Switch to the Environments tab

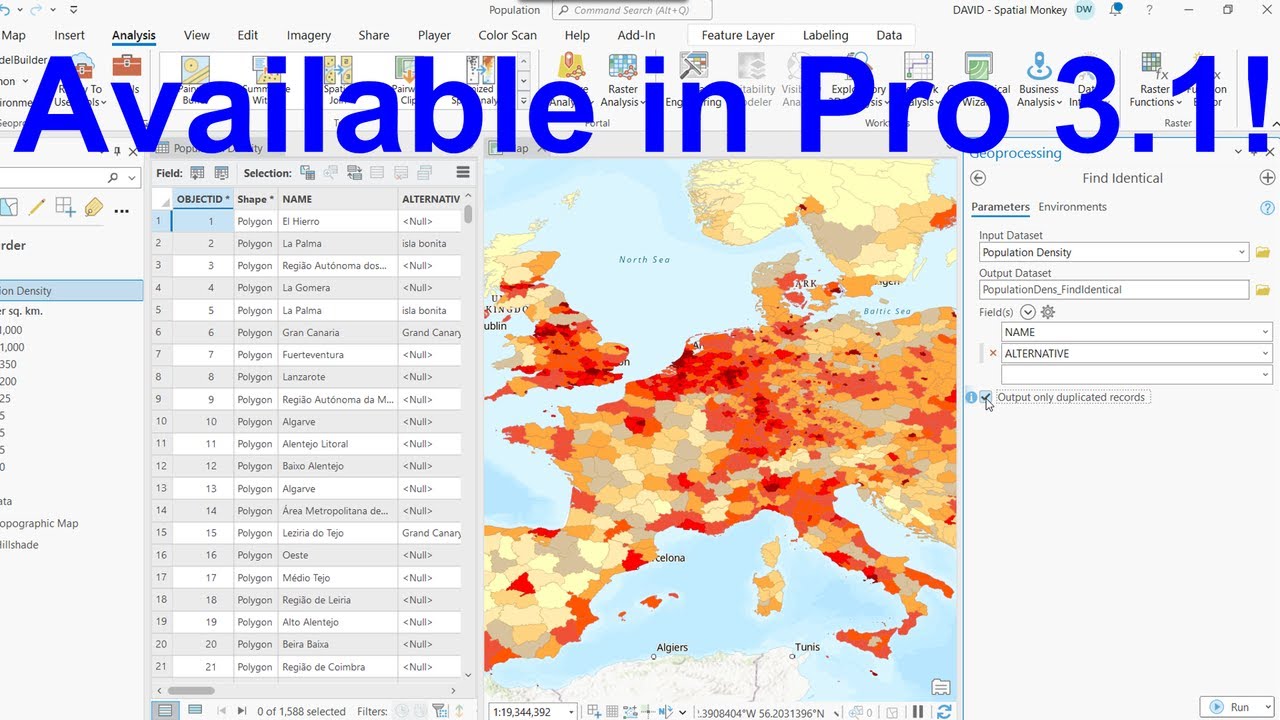(x=1072, y=207)
